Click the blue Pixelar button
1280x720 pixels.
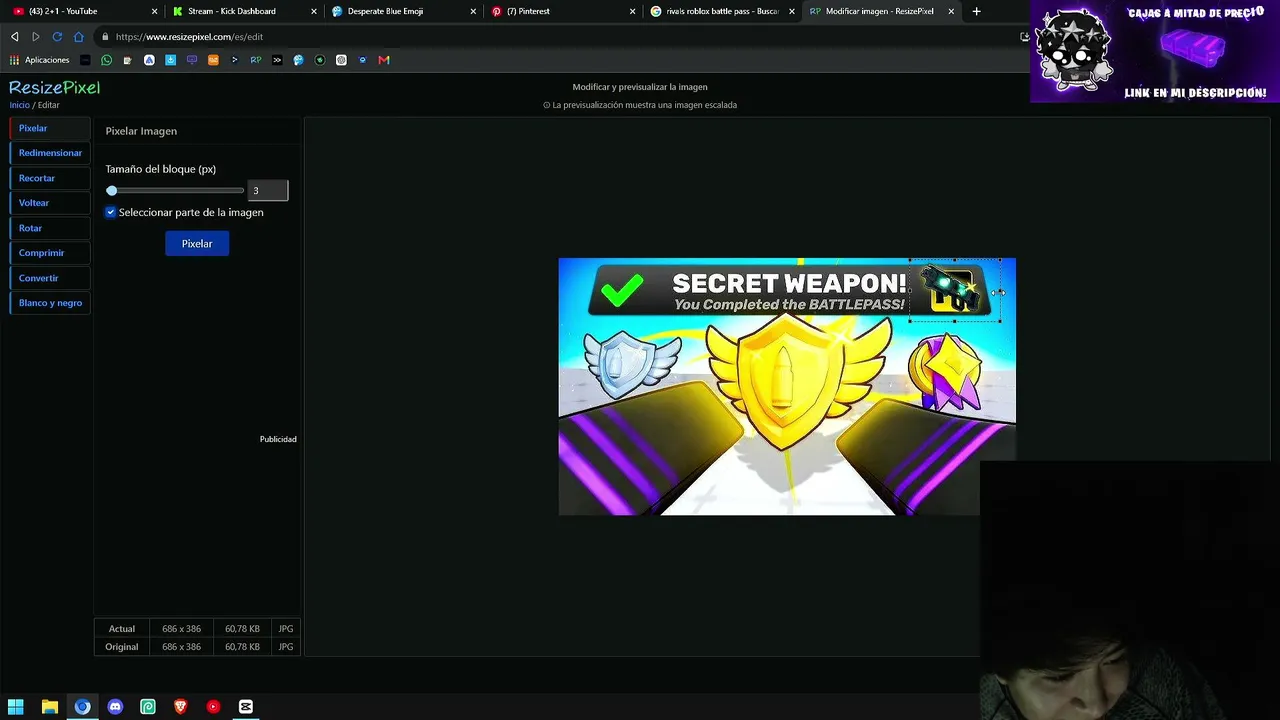tap(197, 244)
